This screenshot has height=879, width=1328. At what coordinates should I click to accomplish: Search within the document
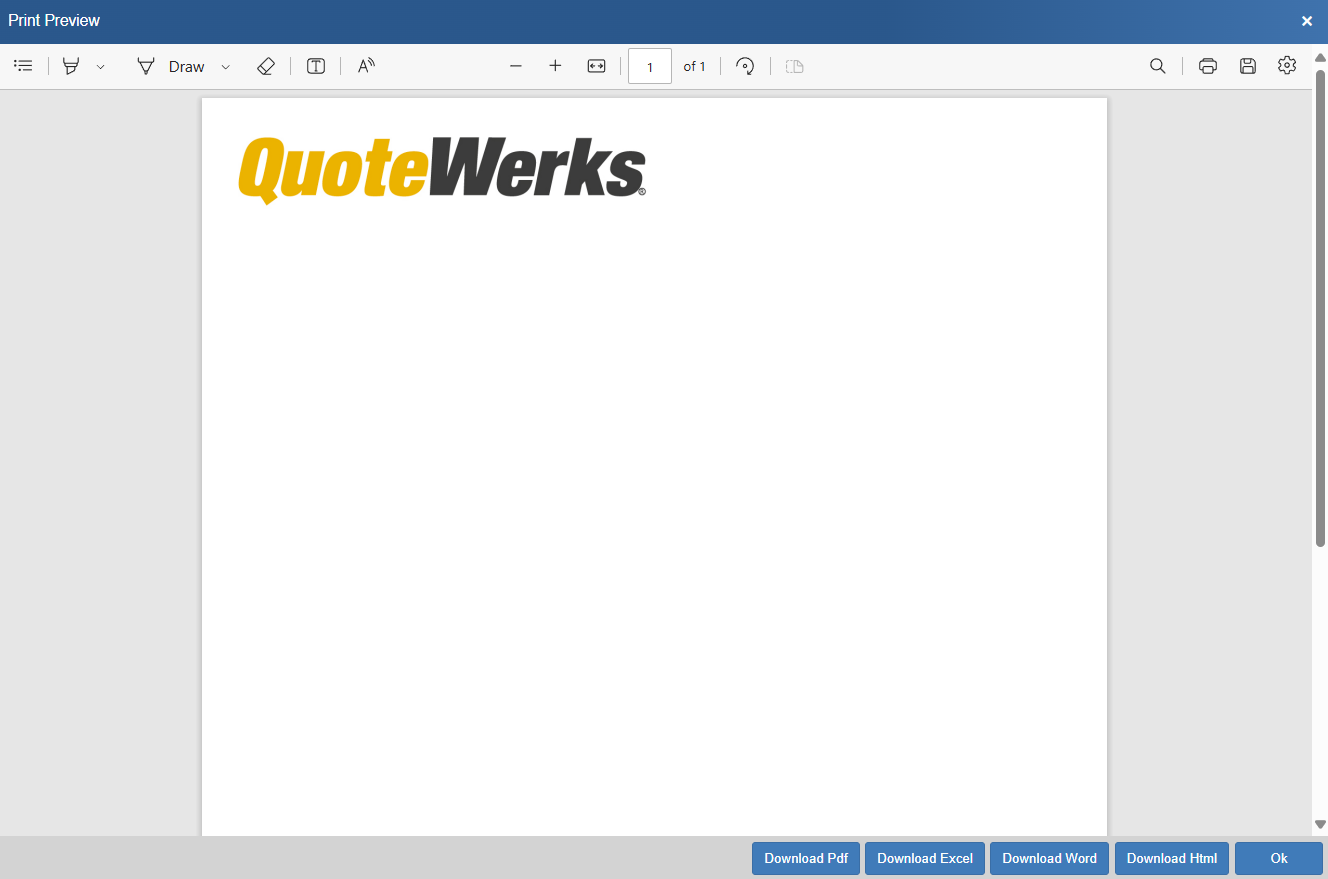1157,66
